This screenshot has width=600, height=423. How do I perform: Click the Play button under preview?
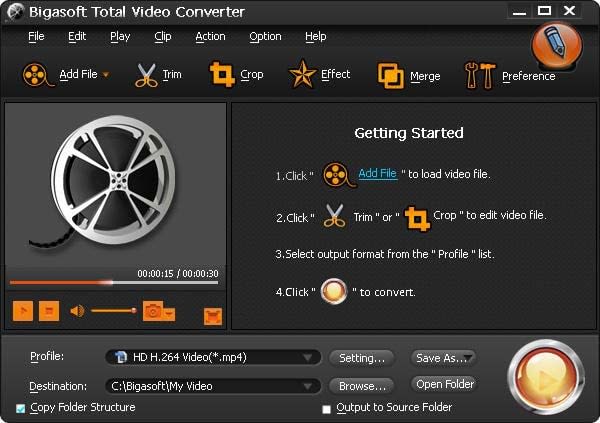(x=23, y=311)
